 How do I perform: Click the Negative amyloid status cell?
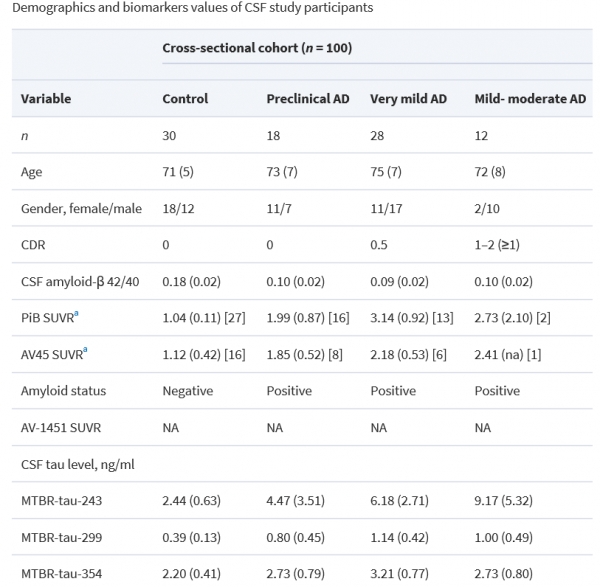(187, 391)
